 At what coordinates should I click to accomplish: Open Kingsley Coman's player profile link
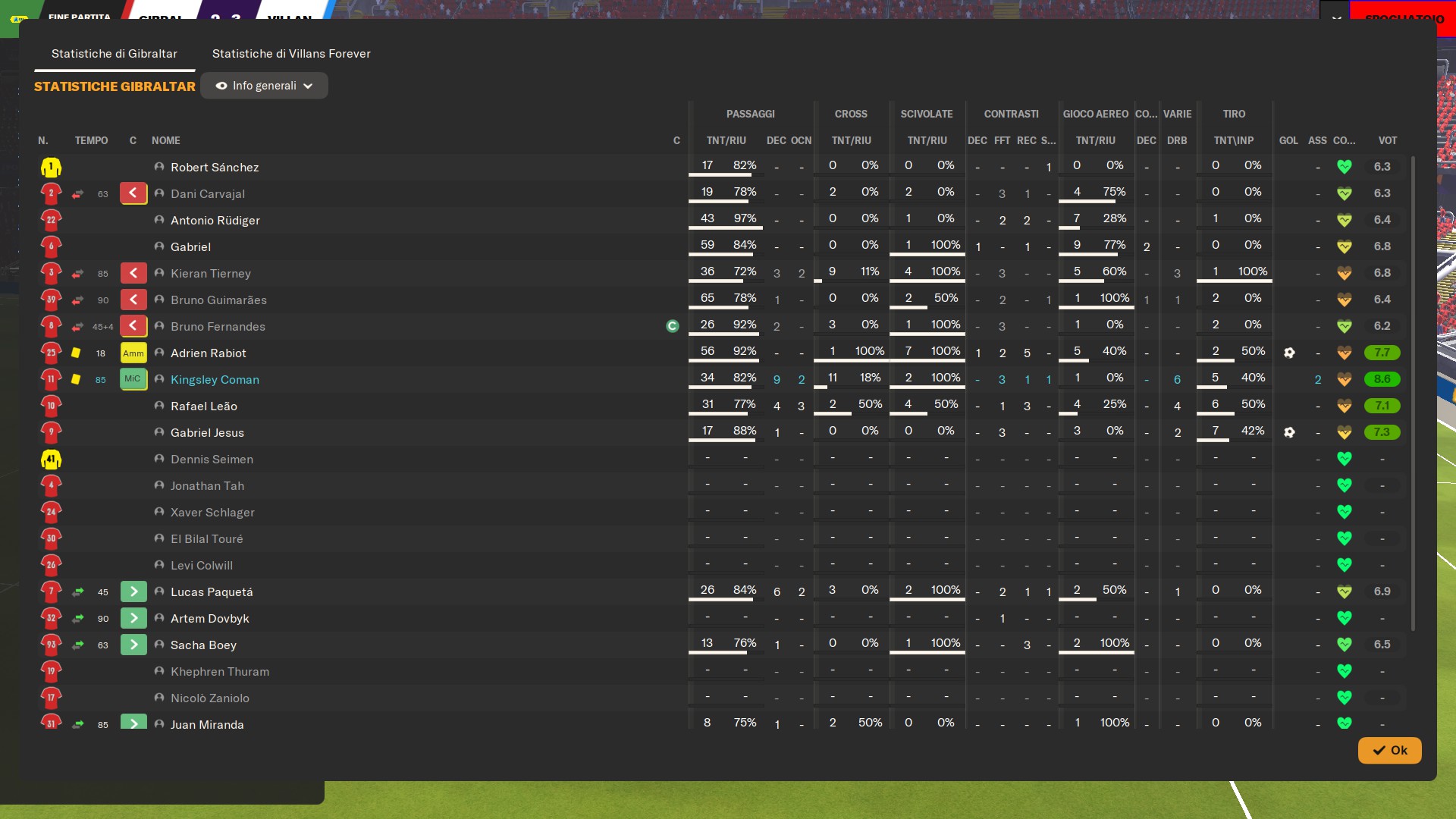(215, 379)
